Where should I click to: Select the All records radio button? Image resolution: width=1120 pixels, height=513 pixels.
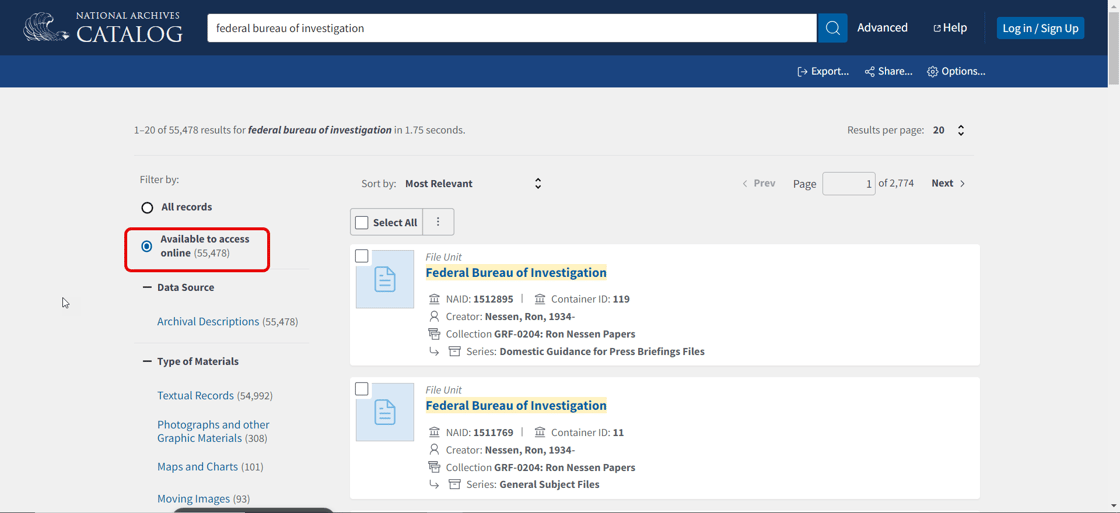click(147, 208)
